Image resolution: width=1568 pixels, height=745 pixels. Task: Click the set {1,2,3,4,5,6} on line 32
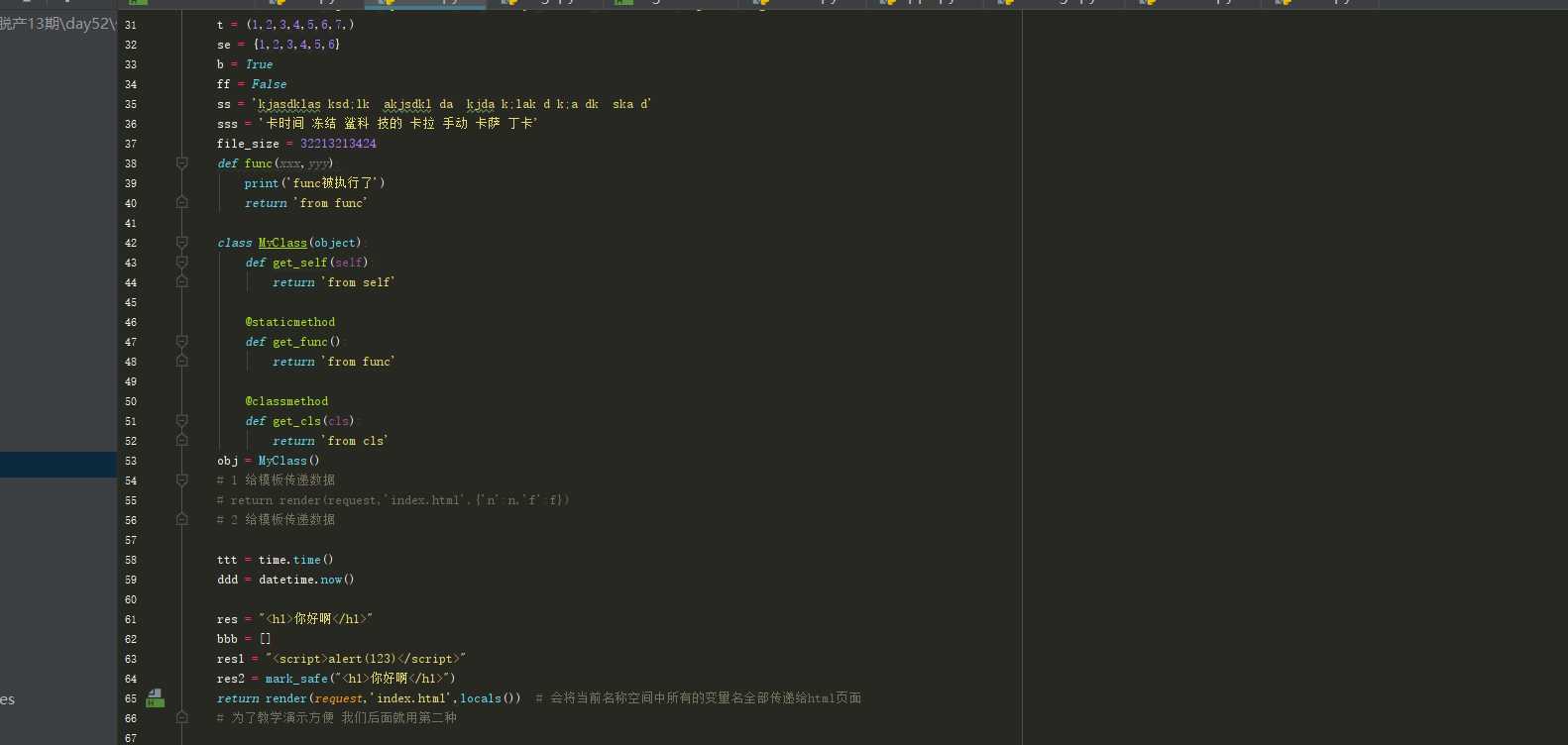coord(295,45)
